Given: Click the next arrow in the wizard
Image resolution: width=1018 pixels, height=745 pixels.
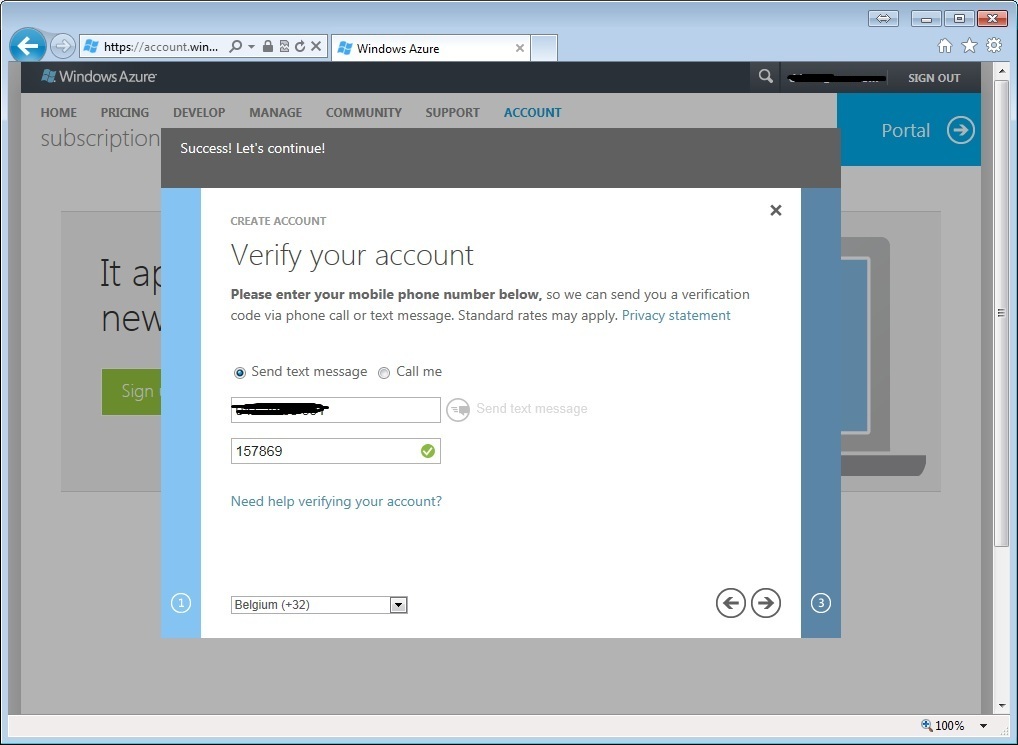Looking at the screenshot, I should 766,603.
